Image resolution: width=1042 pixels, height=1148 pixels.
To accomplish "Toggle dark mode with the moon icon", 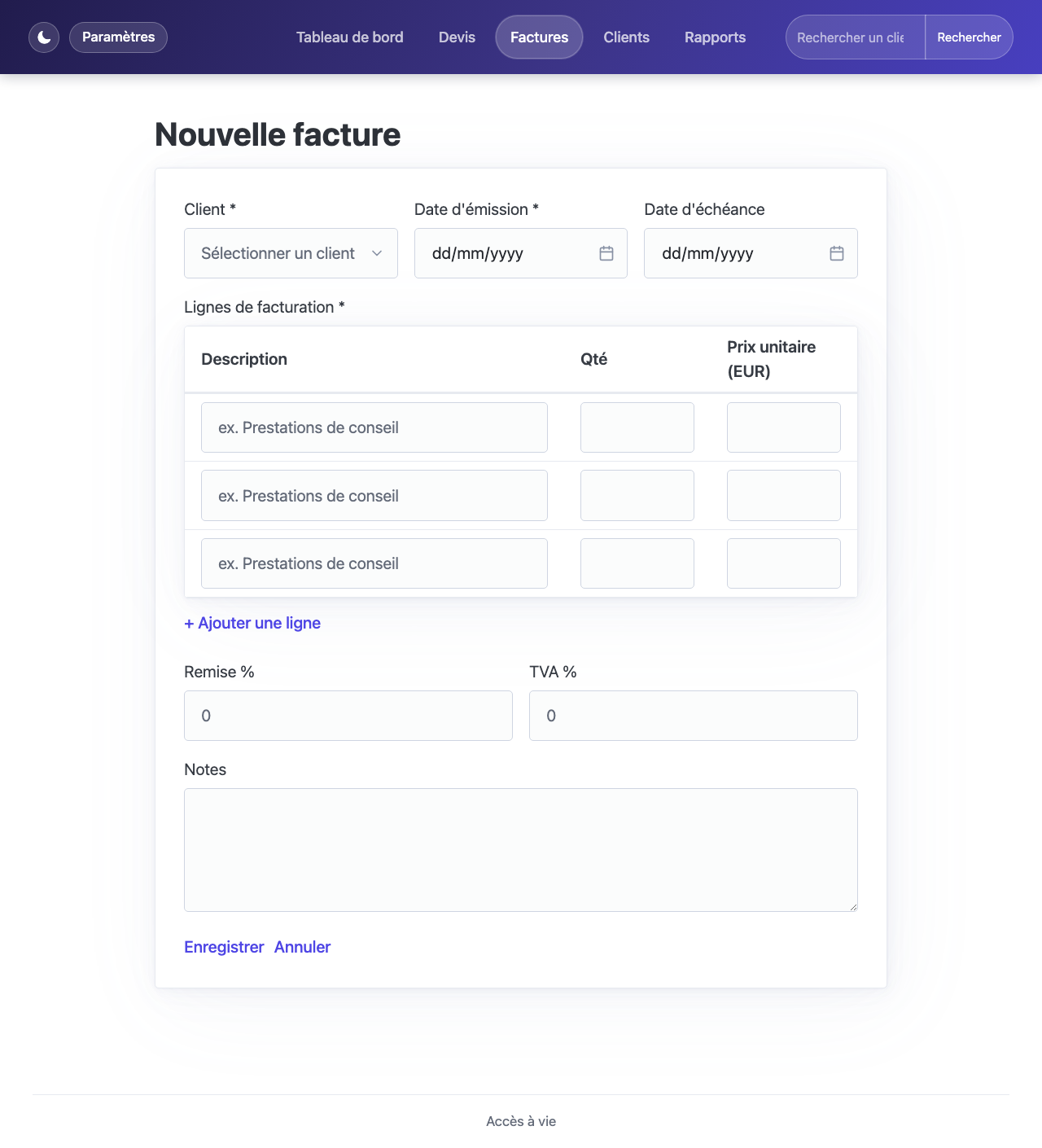I will (44, 37).
